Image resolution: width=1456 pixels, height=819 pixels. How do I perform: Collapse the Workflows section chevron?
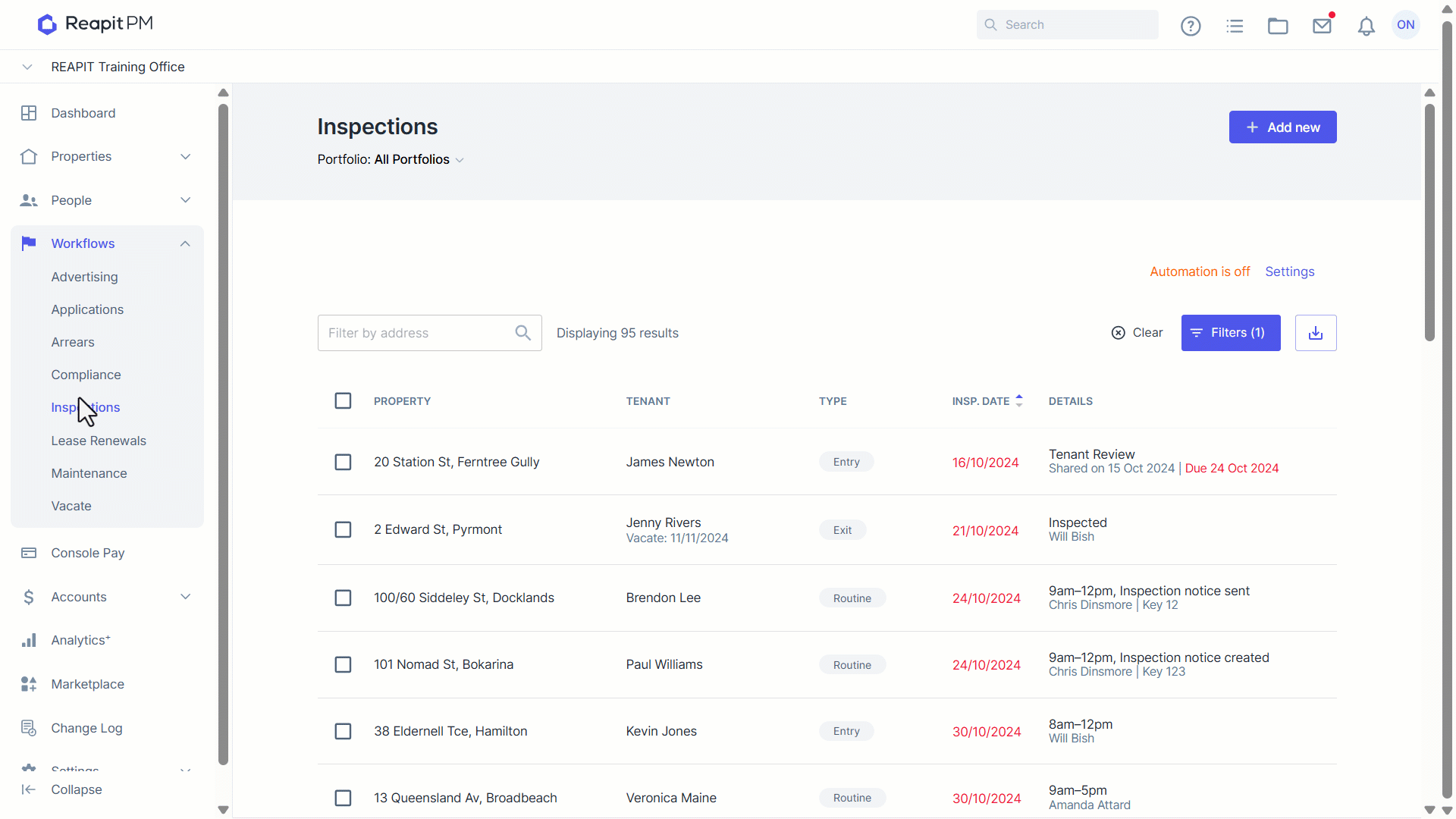coord(186,243)
